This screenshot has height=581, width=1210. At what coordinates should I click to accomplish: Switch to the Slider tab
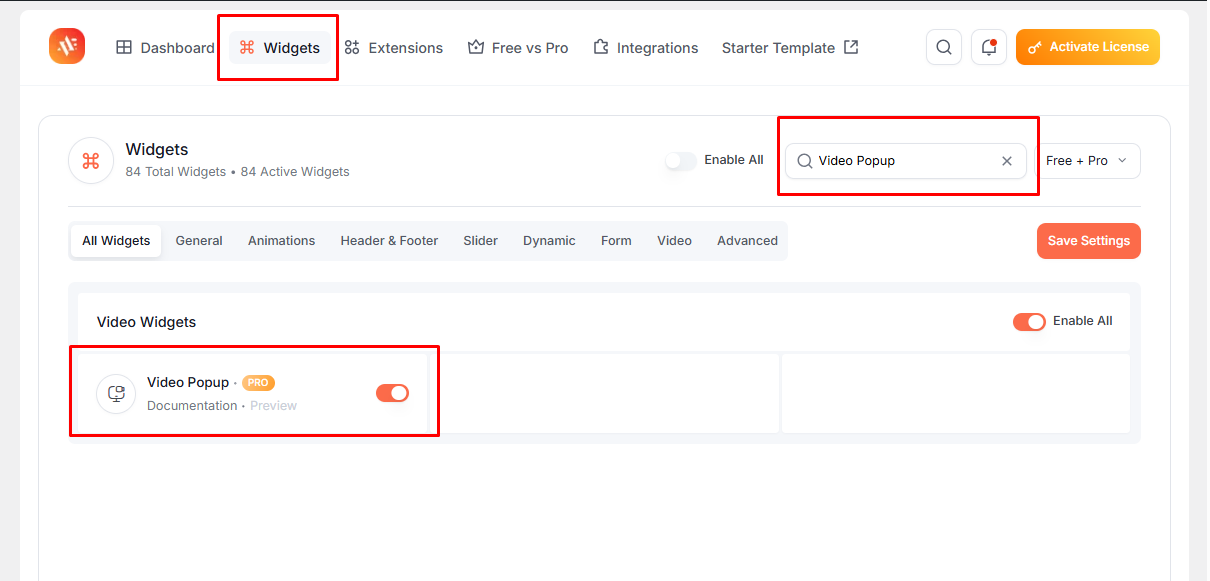[x=480, y=241]
